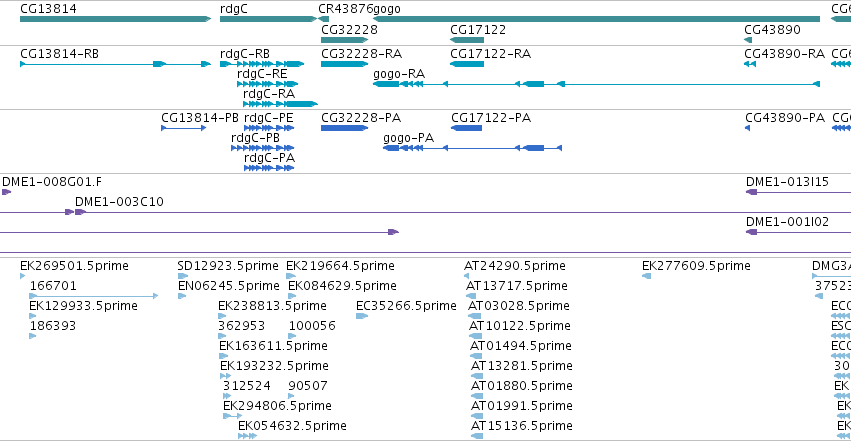Click EST feature 362953
Screen dimensions: 851x441
coord(222,336)
